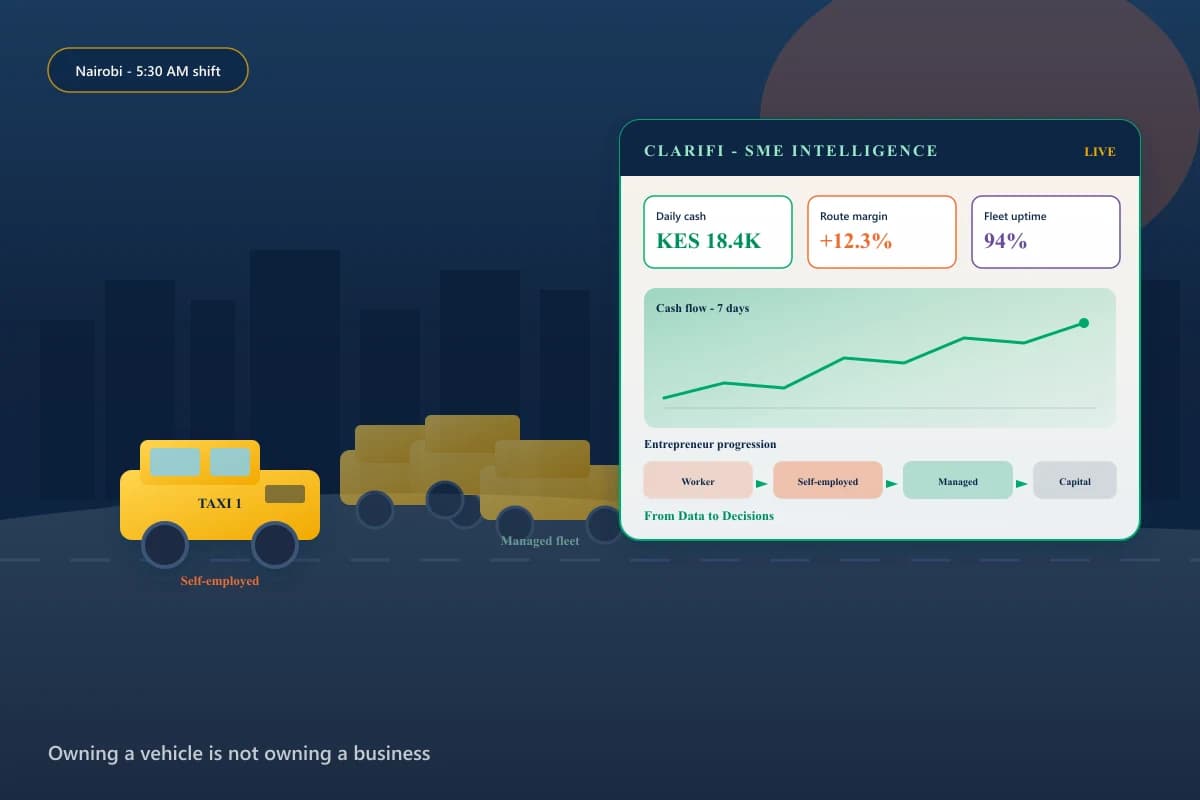Select the Worker progression stage
1200x800 pixels.
click(x=698, y=481)
